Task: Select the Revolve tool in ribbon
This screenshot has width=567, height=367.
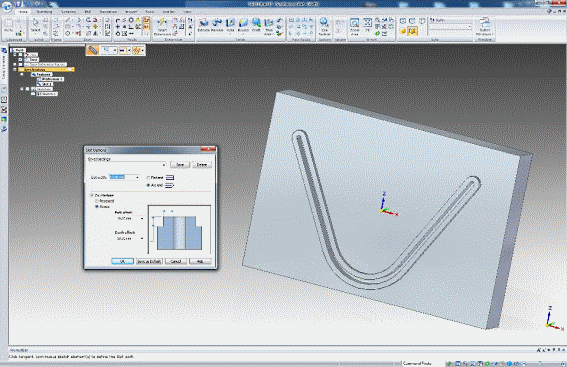Action: coord(217,25)
